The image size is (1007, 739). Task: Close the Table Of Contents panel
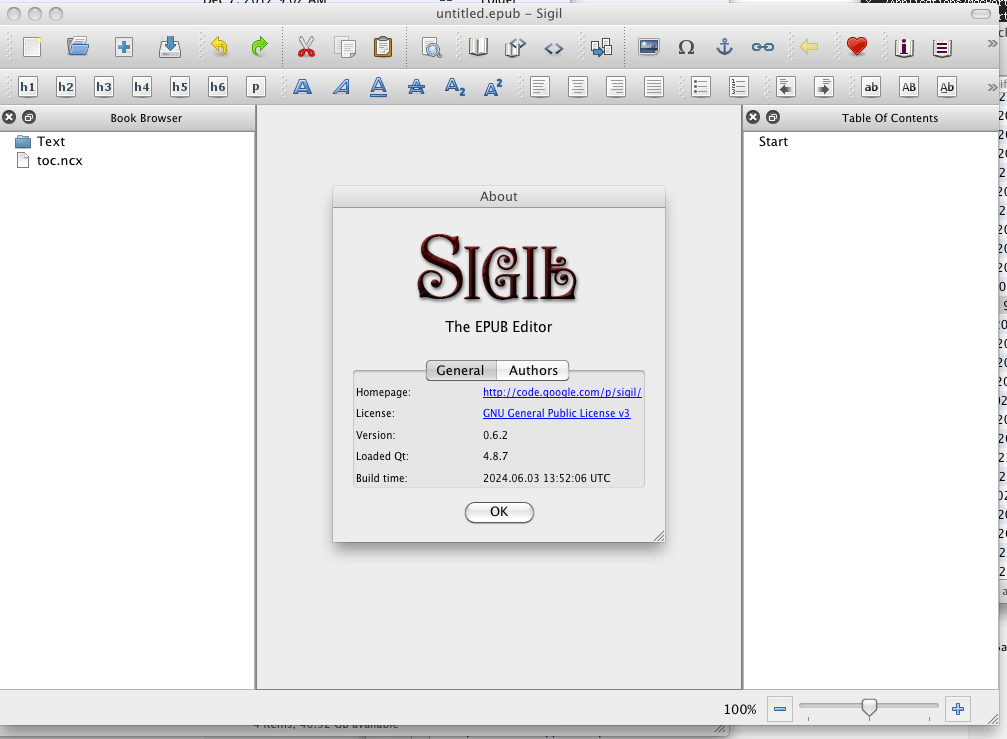pos(753,117)
